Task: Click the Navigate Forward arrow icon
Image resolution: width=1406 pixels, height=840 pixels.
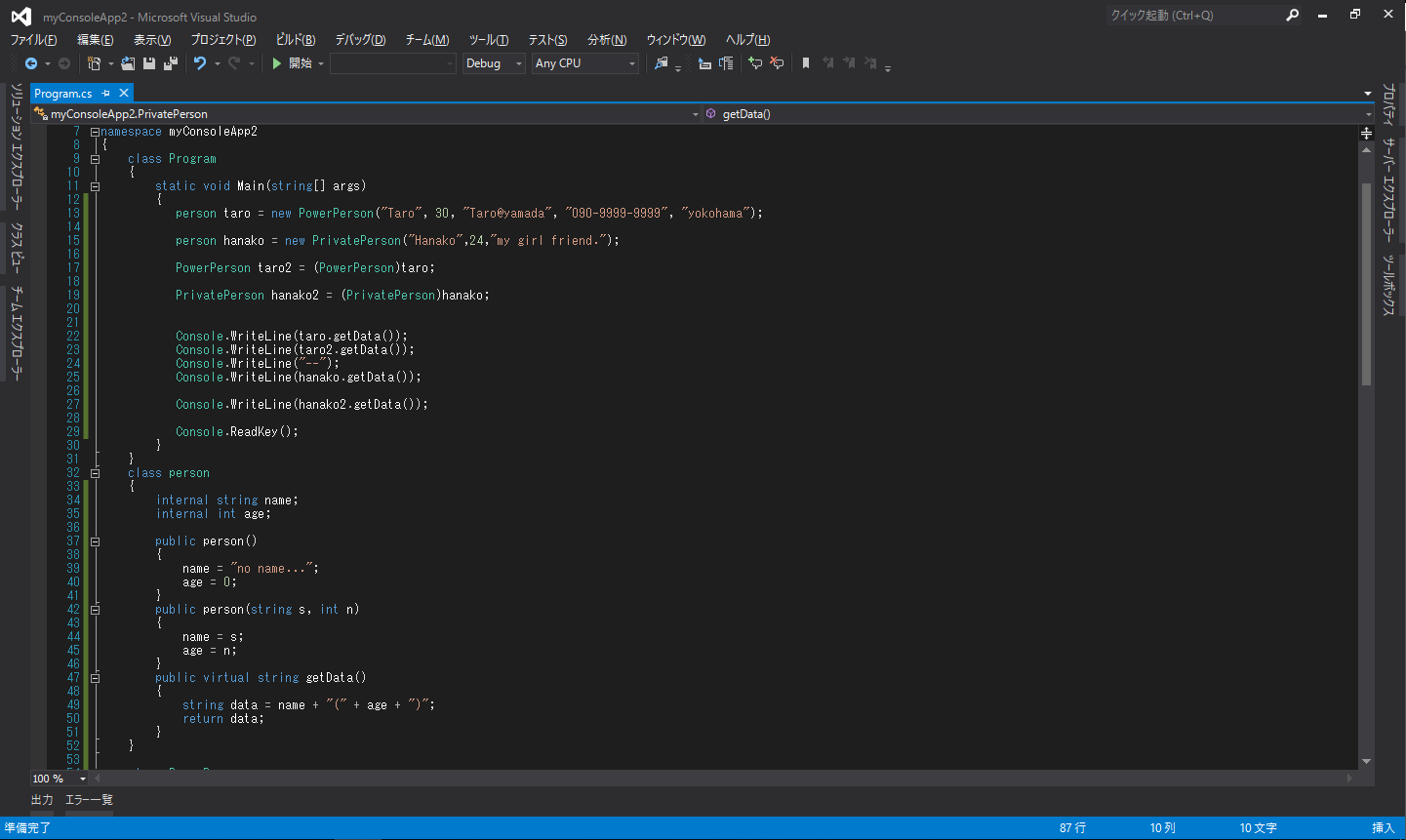Action: pos(64,63)
